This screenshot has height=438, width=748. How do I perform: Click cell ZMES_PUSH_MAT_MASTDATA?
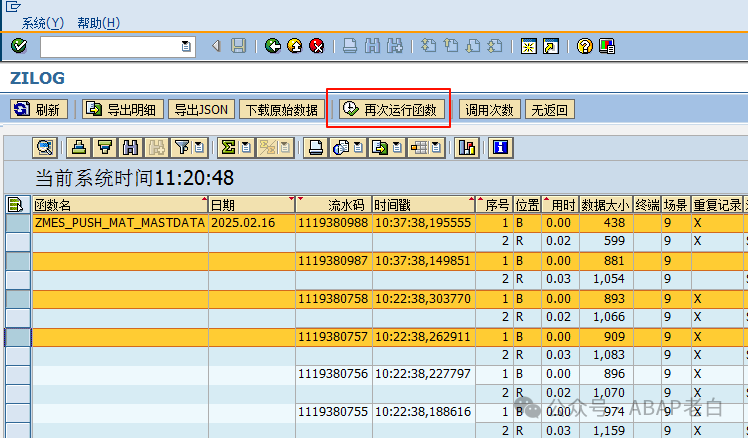tap(120, 223)
